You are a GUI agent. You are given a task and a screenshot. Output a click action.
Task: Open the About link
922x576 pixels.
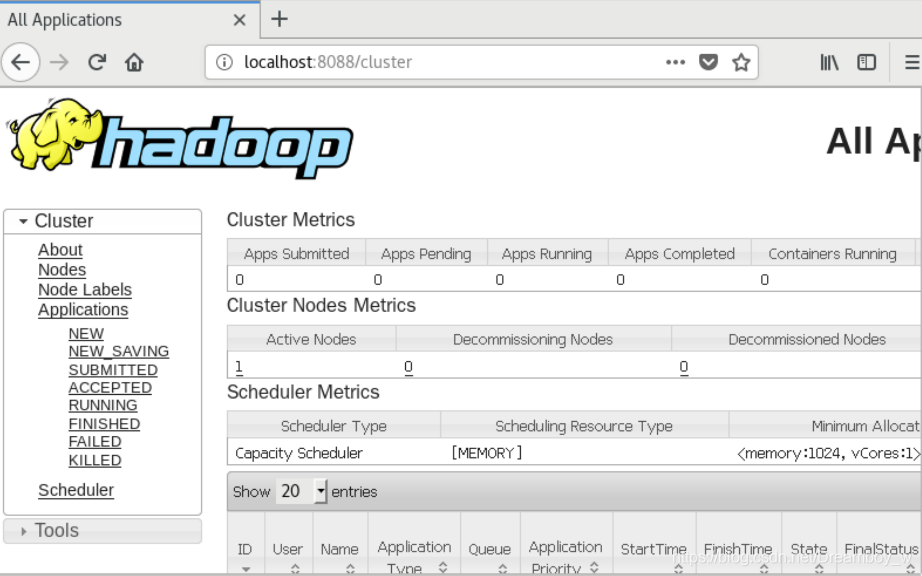(x=60, y=250)
